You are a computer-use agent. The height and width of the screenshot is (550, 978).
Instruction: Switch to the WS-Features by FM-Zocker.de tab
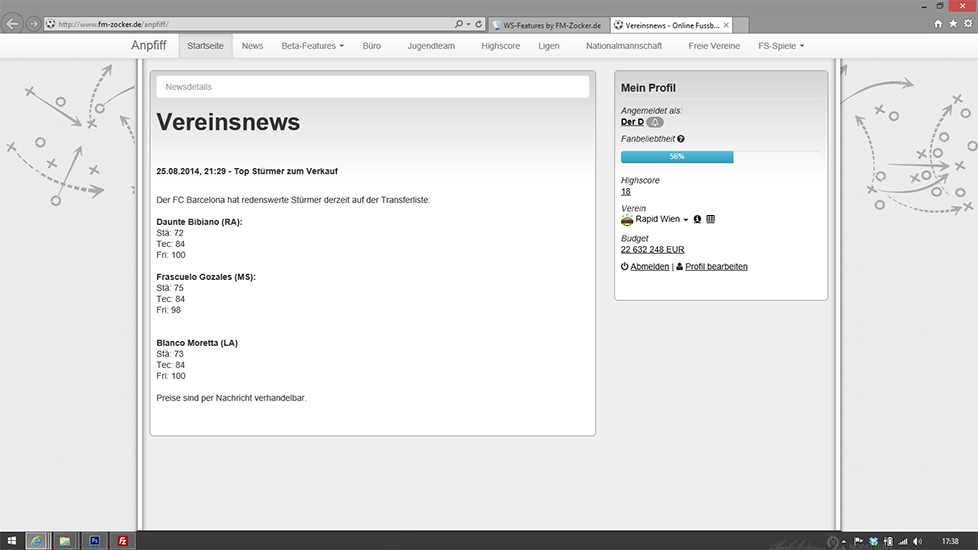coord(549,24)
